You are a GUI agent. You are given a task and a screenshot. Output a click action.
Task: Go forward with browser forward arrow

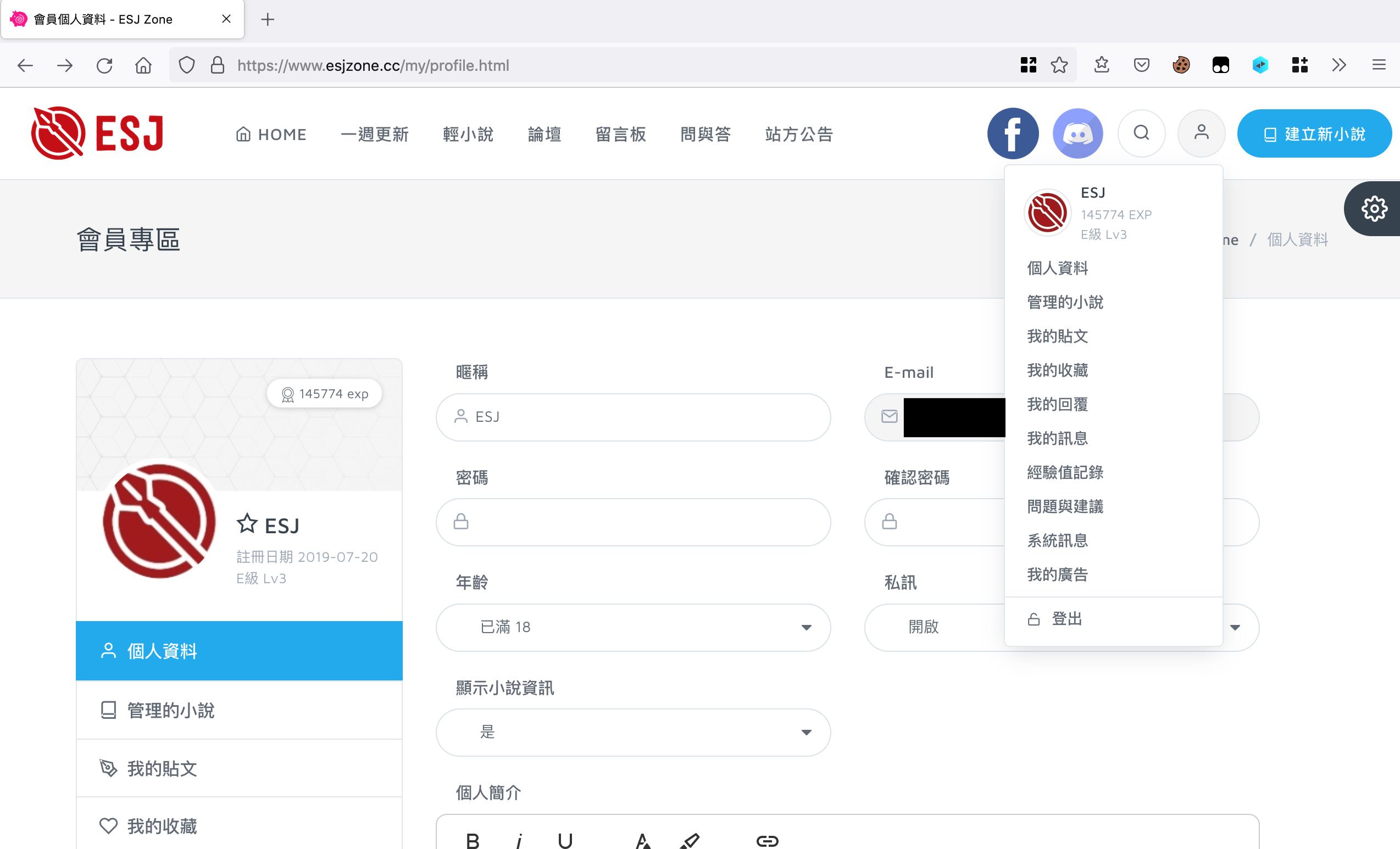click(65, 65)
